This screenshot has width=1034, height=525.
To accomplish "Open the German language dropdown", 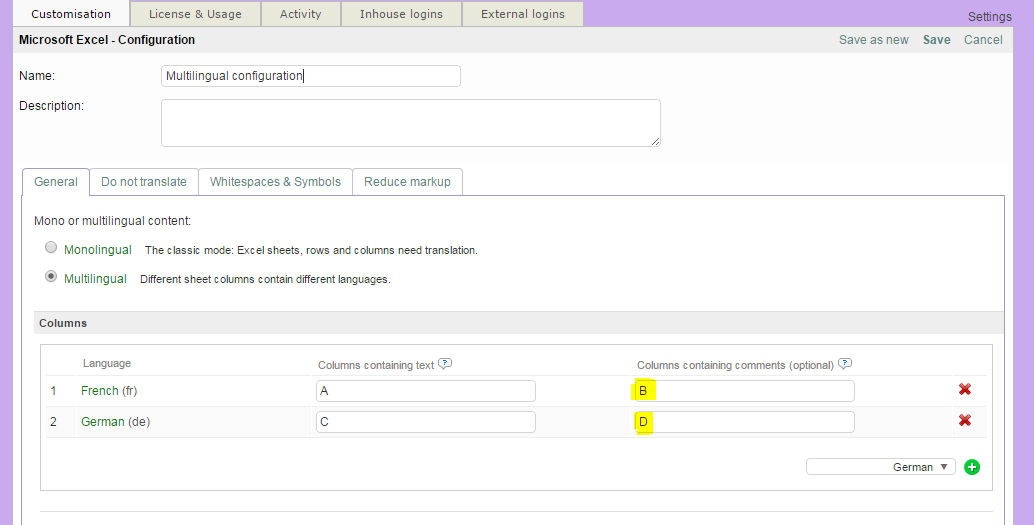I will [880, 467].
